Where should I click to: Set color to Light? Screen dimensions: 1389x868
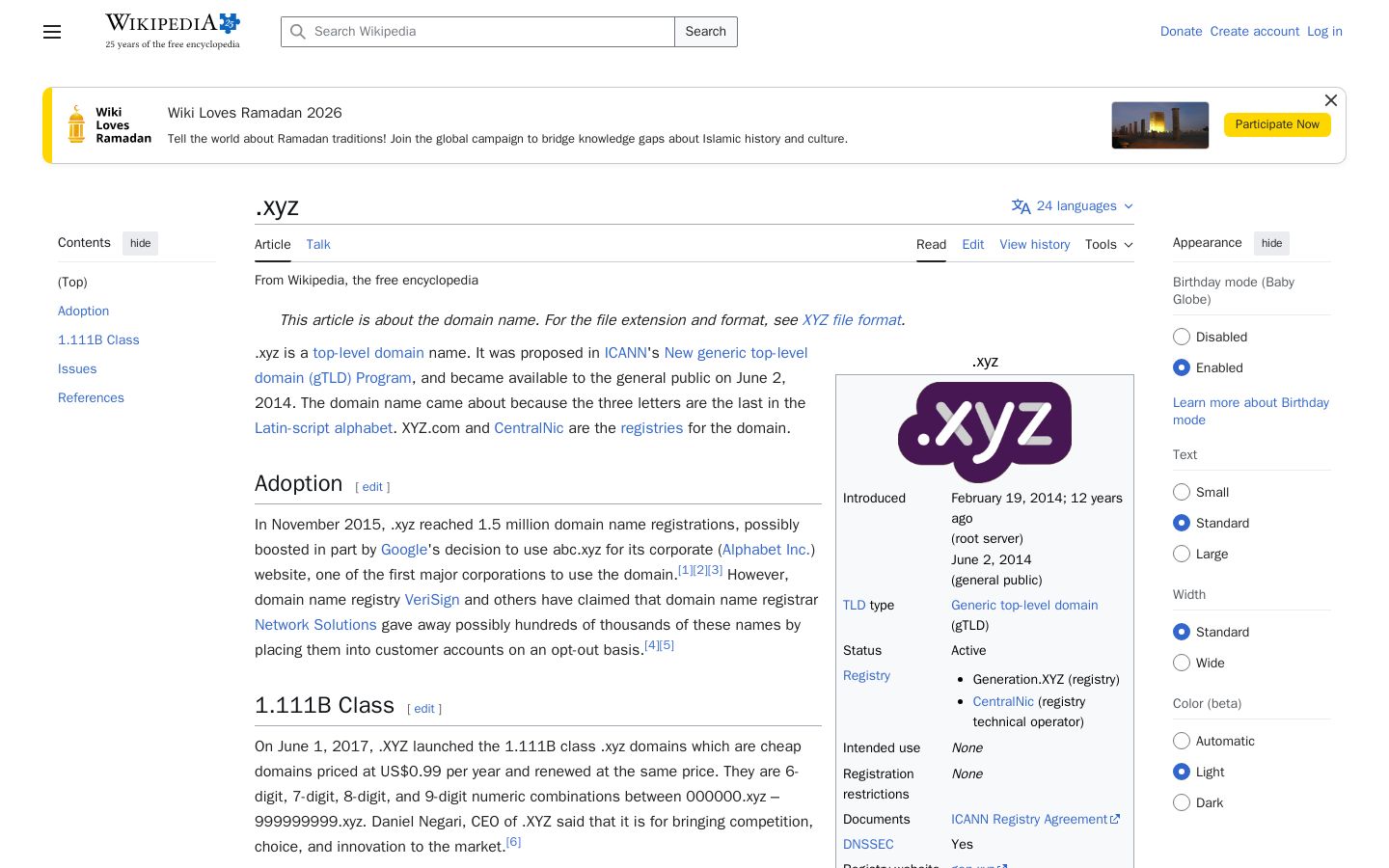pyautogui.click(x=1182, y=772)
